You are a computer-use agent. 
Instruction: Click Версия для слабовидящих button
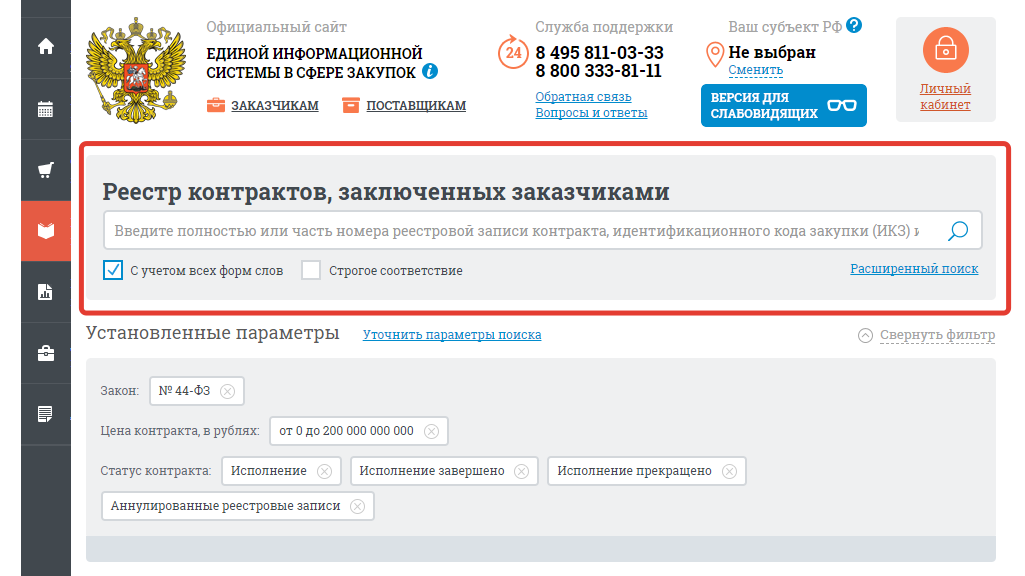783,105
